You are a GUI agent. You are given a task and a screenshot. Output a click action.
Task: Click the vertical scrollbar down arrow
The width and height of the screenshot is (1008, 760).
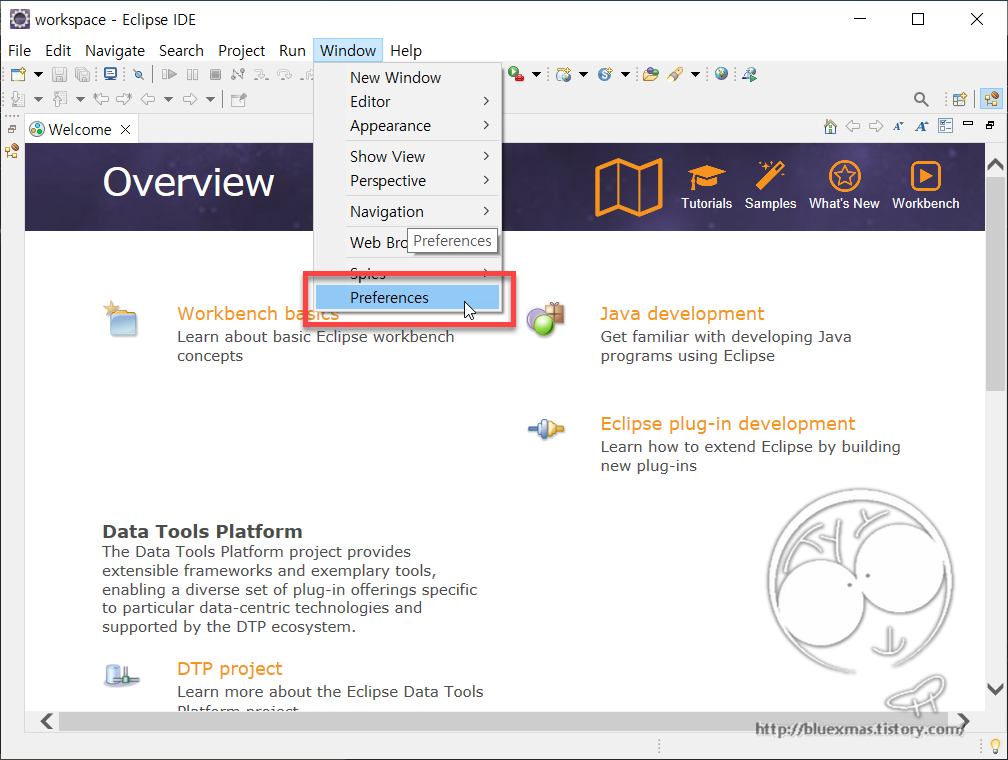[x=994, y=689]
